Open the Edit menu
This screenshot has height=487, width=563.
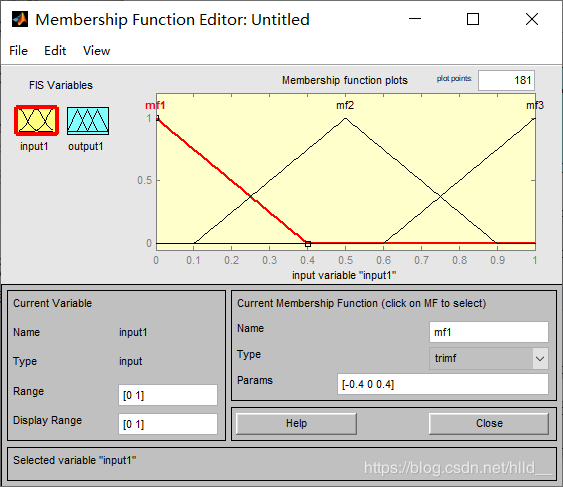55,51
